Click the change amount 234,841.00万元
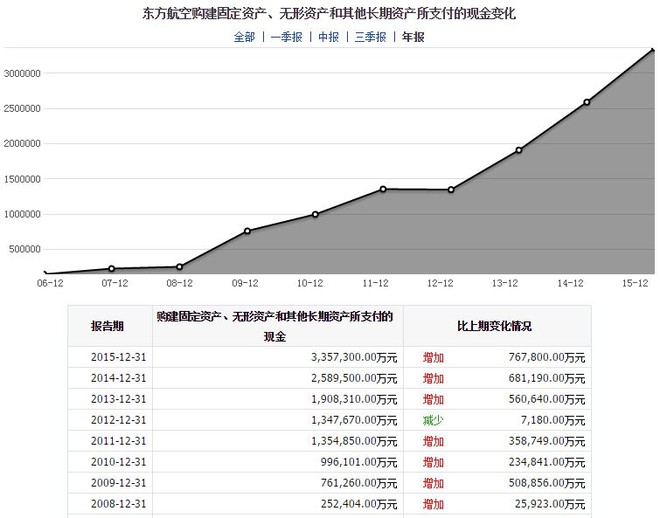The image size is (660, 518). click(547, 462)
